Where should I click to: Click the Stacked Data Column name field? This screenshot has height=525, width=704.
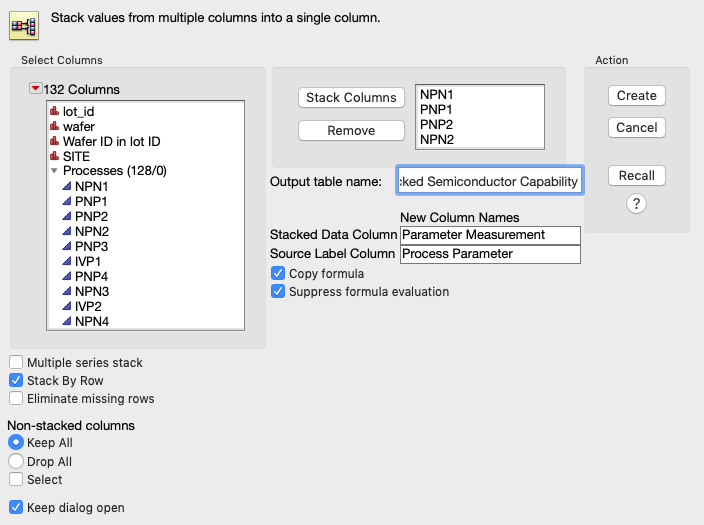(x=490, y=235)
